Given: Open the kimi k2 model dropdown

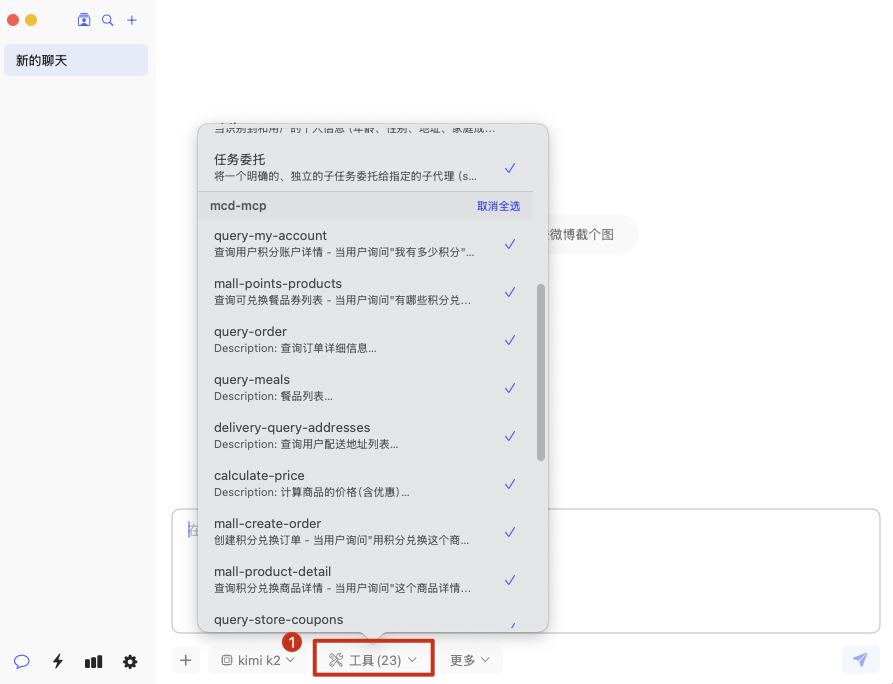Looking at the screenshot, I should 258,660.
